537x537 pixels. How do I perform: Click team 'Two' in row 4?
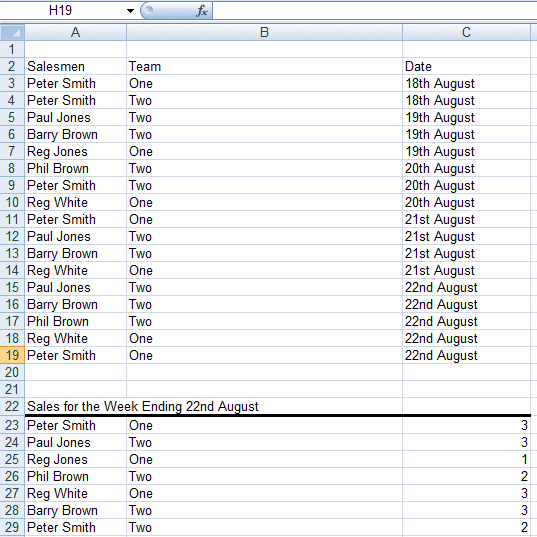point(264,100)
